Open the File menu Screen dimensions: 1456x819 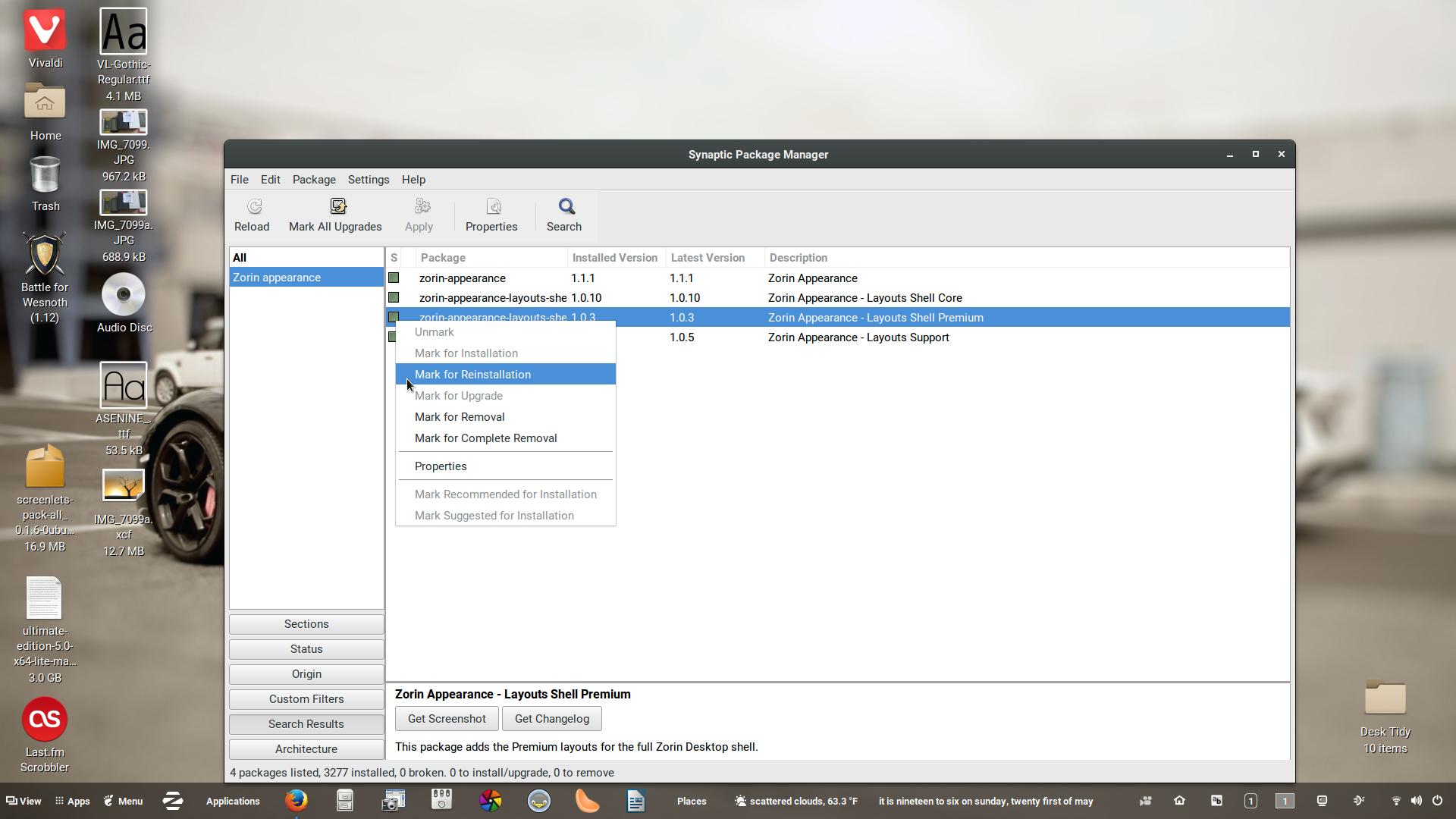240,180
